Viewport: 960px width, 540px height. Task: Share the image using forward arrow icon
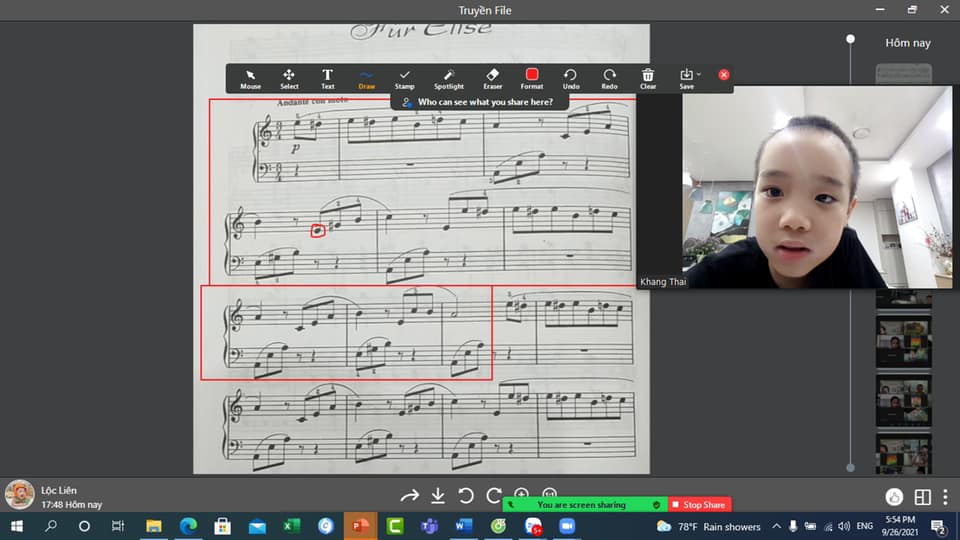point(409,495)
